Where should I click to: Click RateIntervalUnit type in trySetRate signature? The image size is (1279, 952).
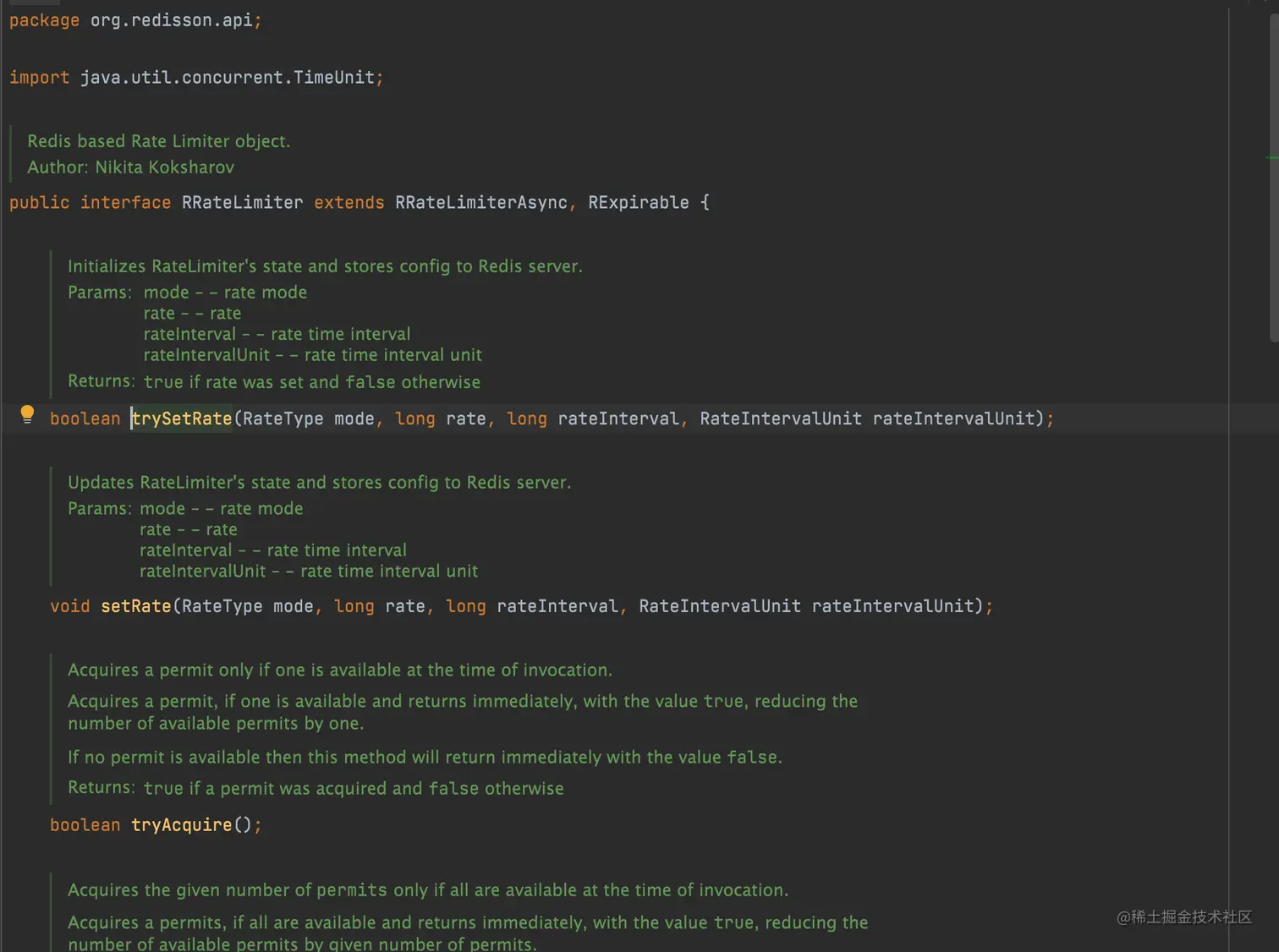781,419
